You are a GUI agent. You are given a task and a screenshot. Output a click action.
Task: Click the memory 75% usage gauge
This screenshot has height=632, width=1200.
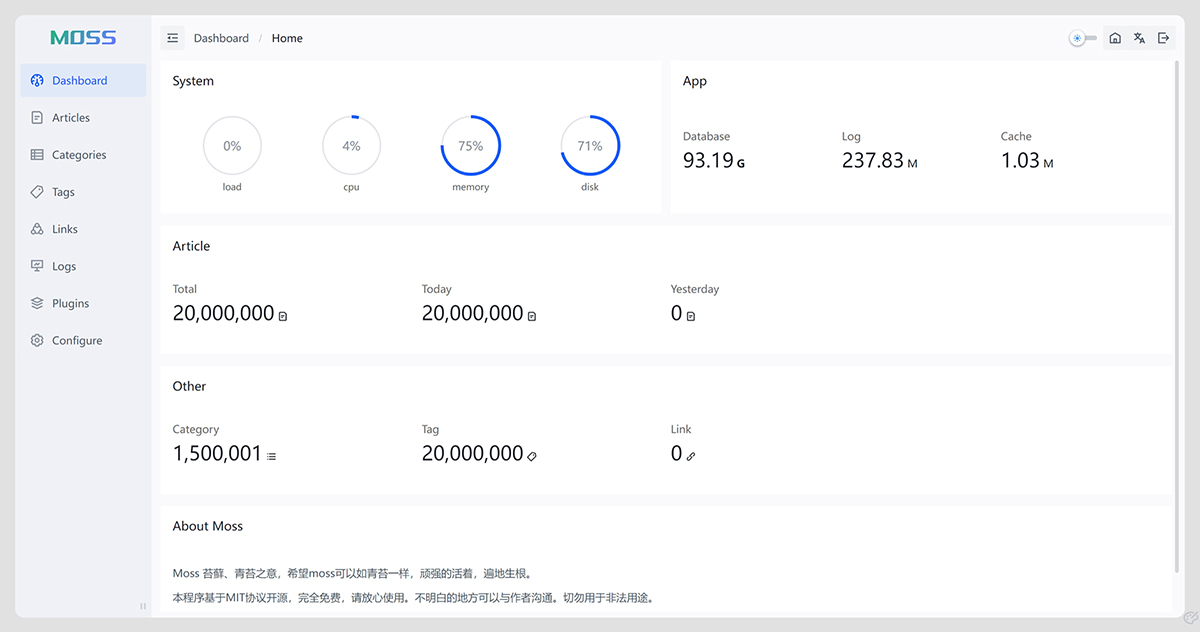471,146
